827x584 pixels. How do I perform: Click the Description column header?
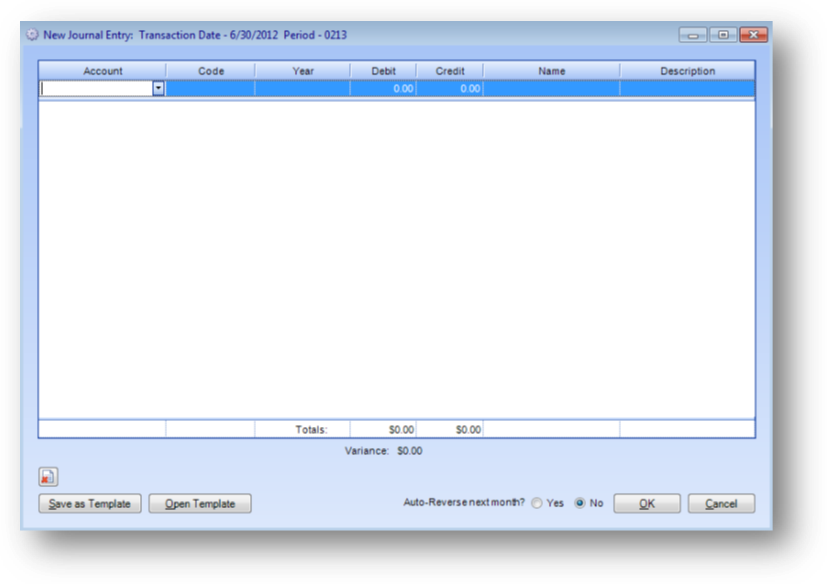tap(688, 71)
